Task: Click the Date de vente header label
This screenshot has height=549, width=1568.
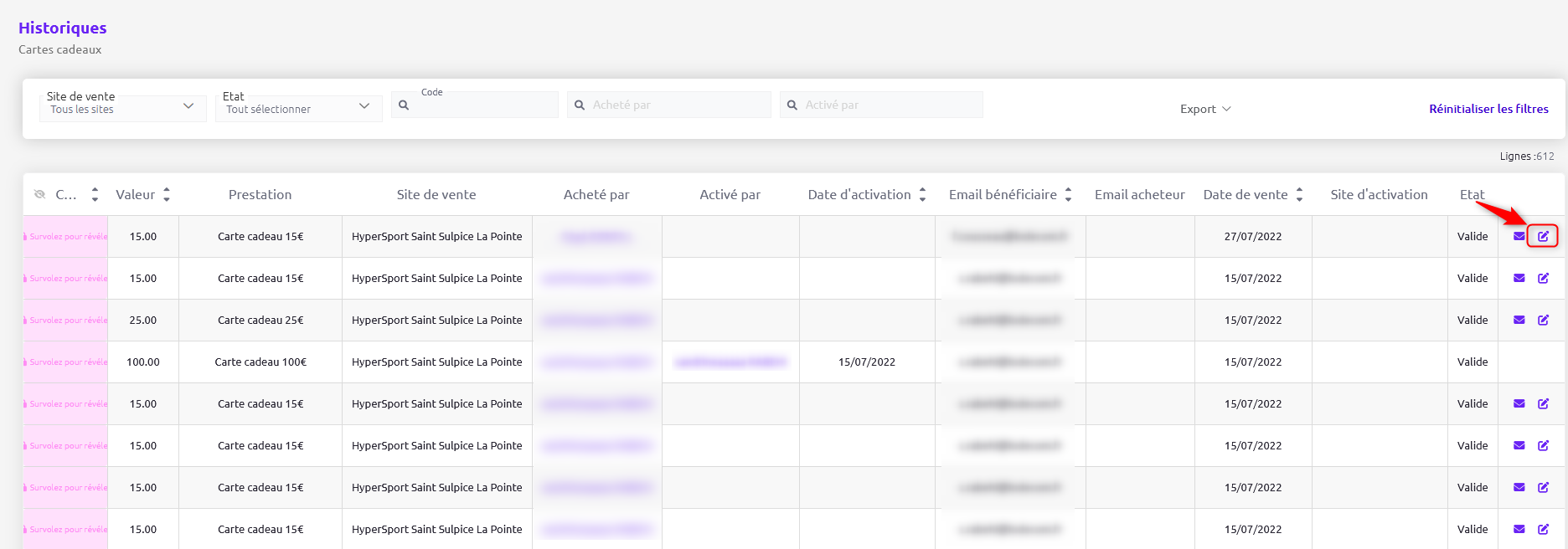Action: (x=1246, y=195)
